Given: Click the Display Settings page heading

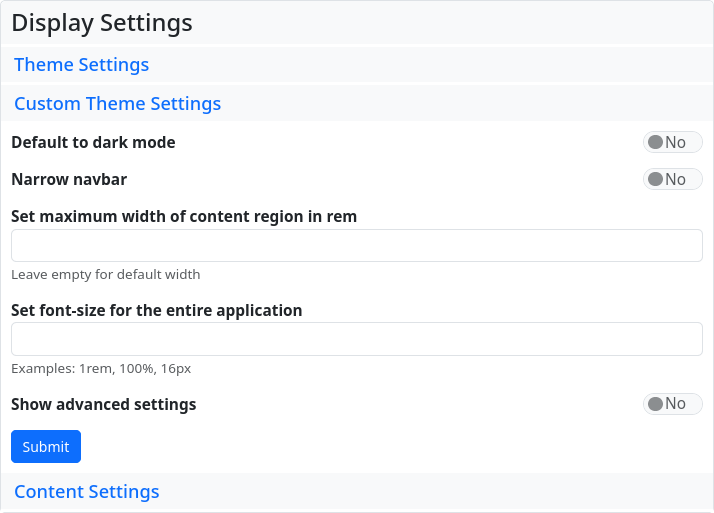Looking at the screenshot, I should coord(102,22).
